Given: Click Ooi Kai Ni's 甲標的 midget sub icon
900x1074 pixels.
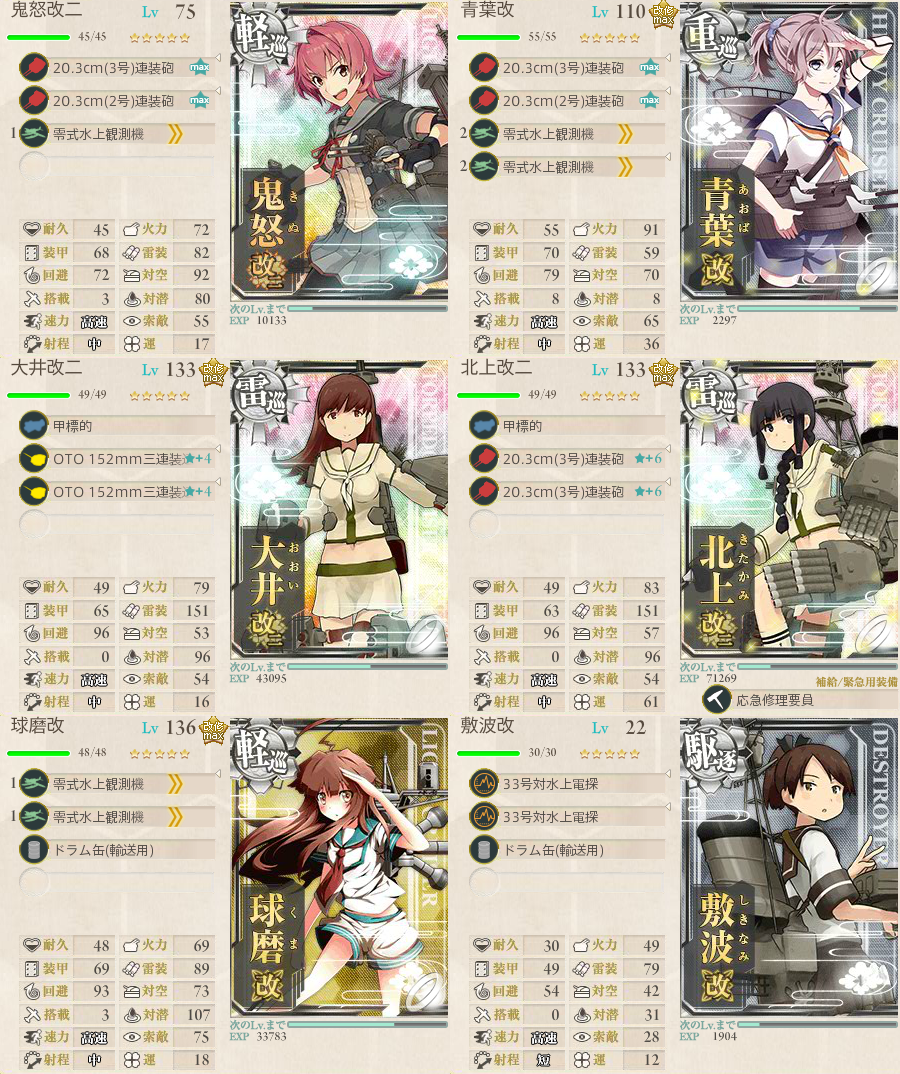Looking at the screenshot, I should 34,425.
